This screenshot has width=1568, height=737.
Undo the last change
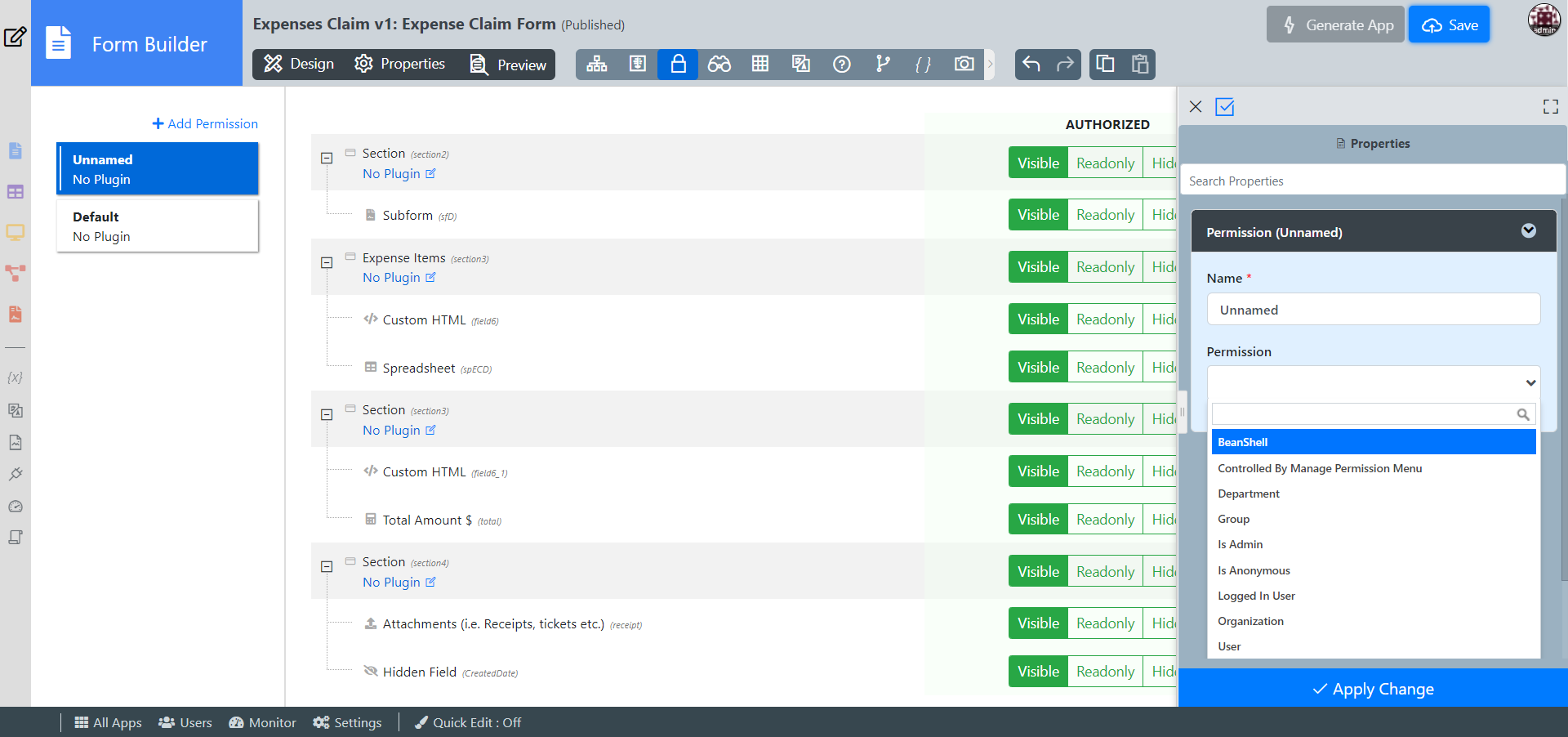tap(1031, 64)
